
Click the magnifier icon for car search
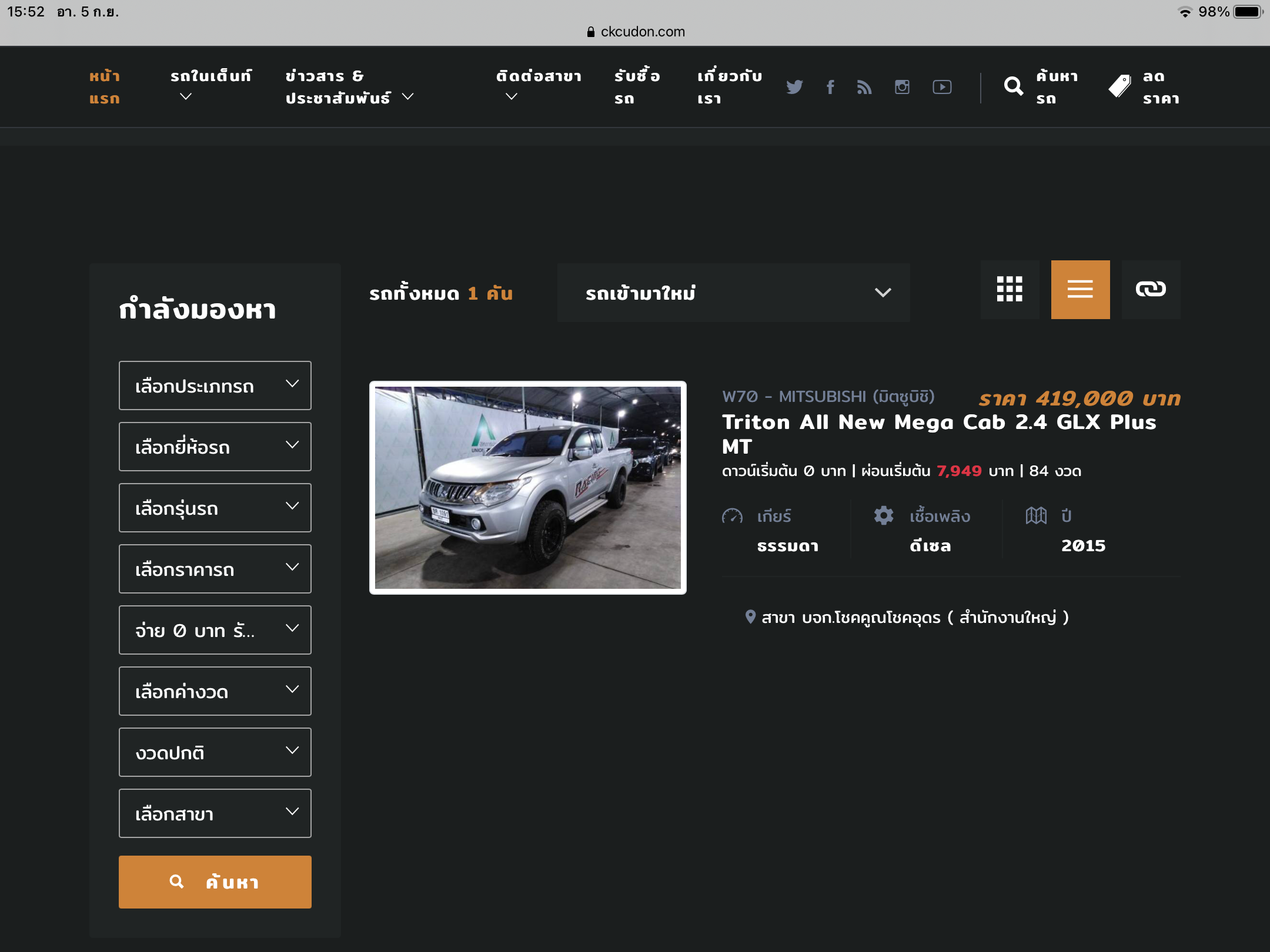point(1013,86)
